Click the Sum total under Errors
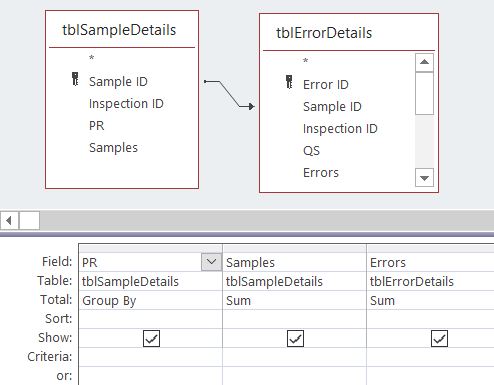This screenshot has width=494, height=385. [x=431, y=300]
